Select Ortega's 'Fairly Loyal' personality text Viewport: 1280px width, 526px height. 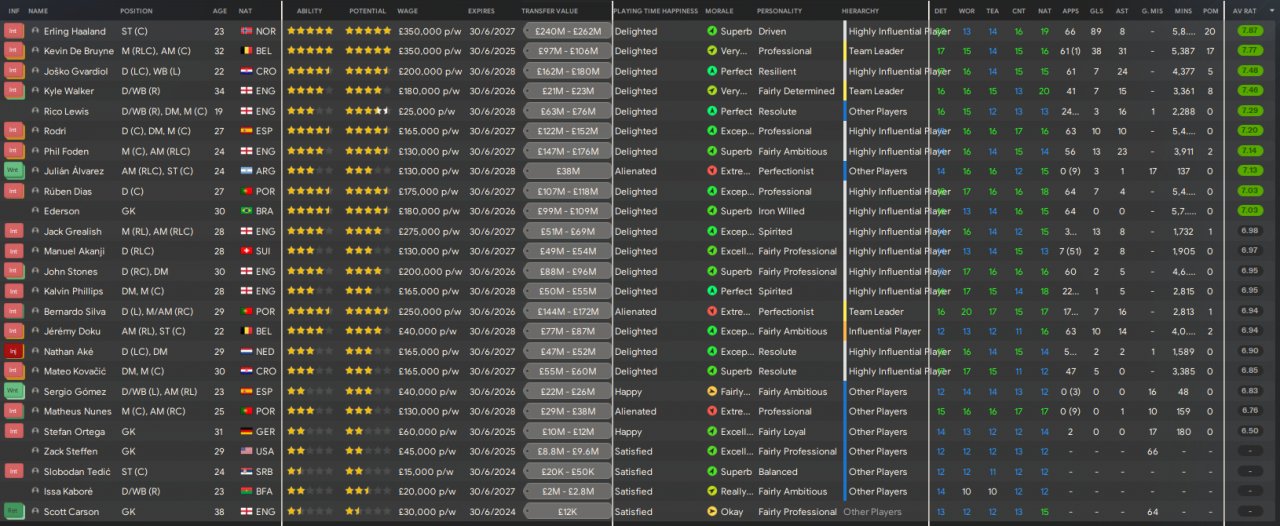782,431
